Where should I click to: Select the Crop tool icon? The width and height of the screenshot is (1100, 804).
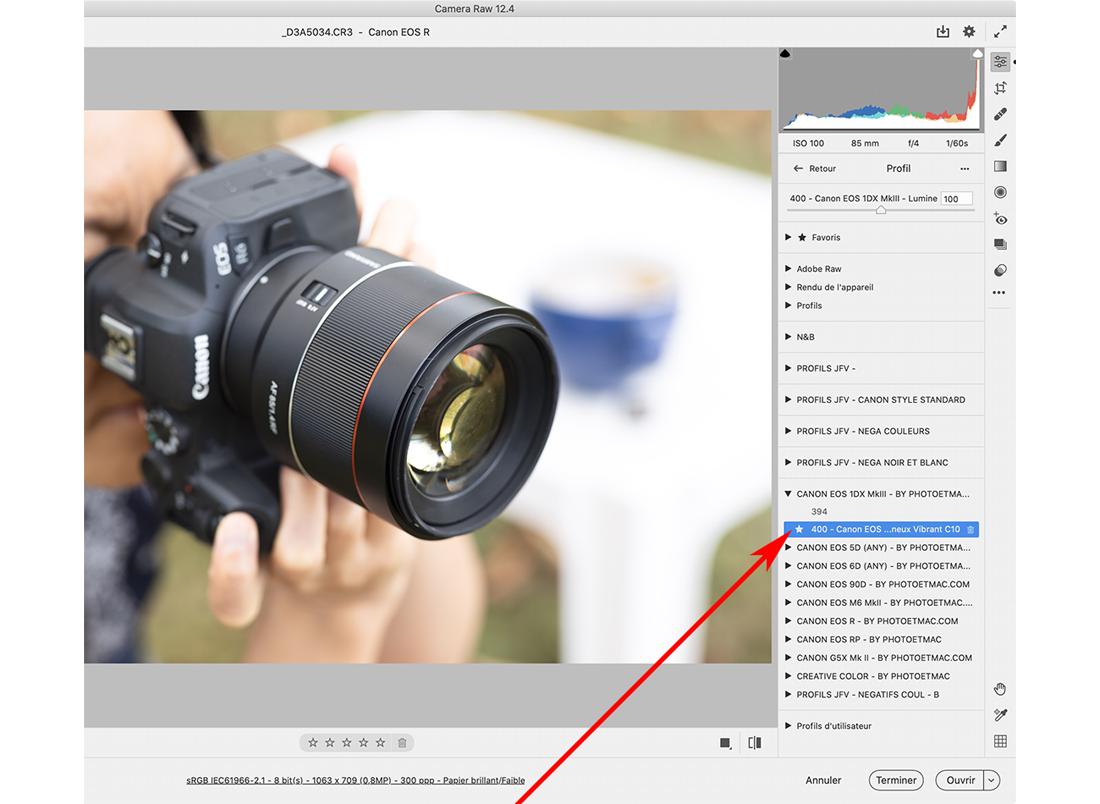pyautogui.click(x=1000, y=88)
